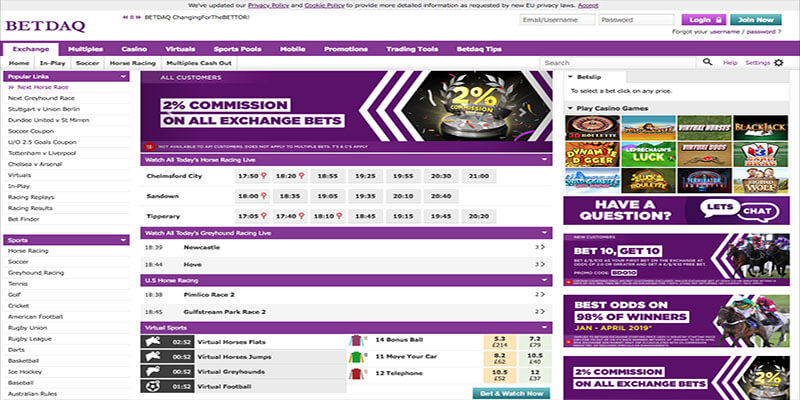This screenshot has width=800, height=400.
Task: Open the Privacy Policy link
Action: coord(268,5)
